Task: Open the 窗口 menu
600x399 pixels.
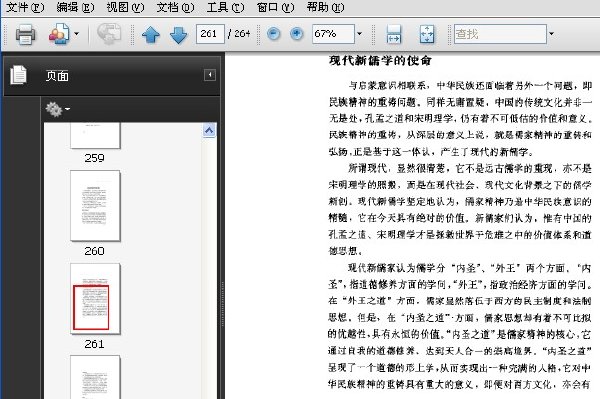Action: [275, 7]
